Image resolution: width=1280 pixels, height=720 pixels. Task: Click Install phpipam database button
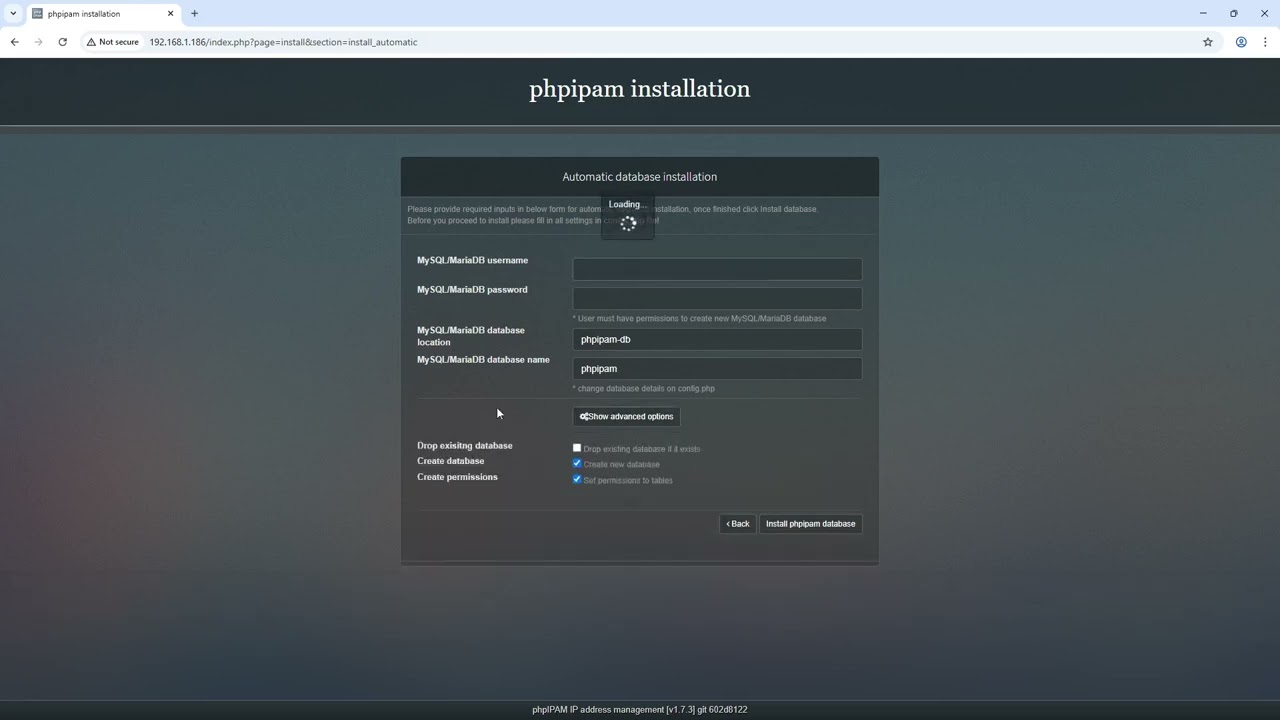click(x=811, y=524)
